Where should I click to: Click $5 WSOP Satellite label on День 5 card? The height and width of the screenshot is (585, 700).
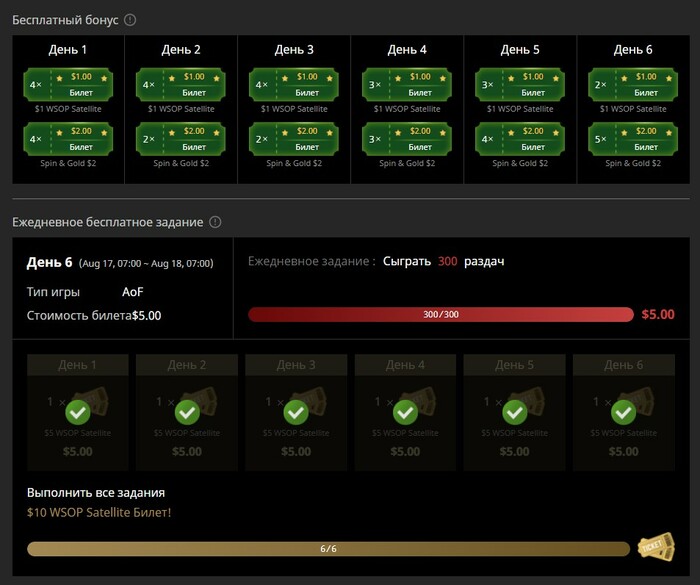(x=515, y=433)
